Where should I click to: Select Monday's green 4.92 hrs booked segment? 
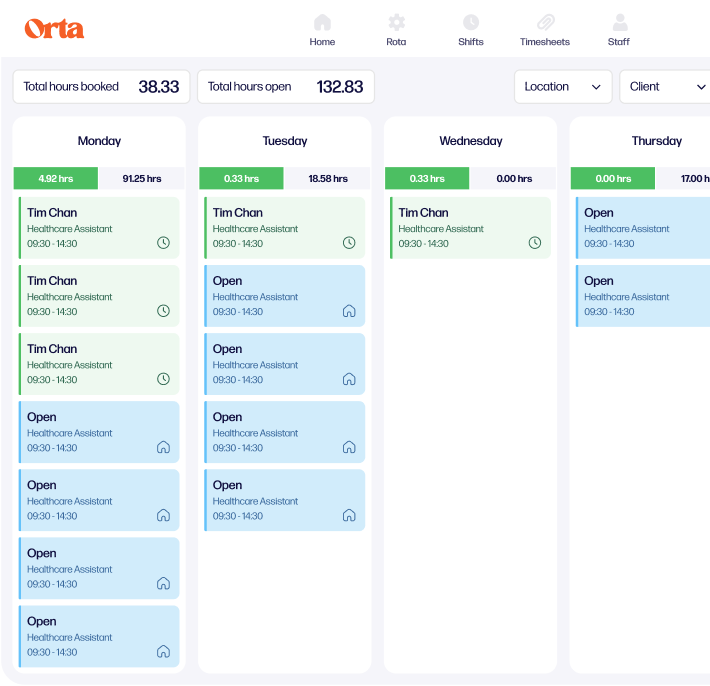click(x=56, y=179)
